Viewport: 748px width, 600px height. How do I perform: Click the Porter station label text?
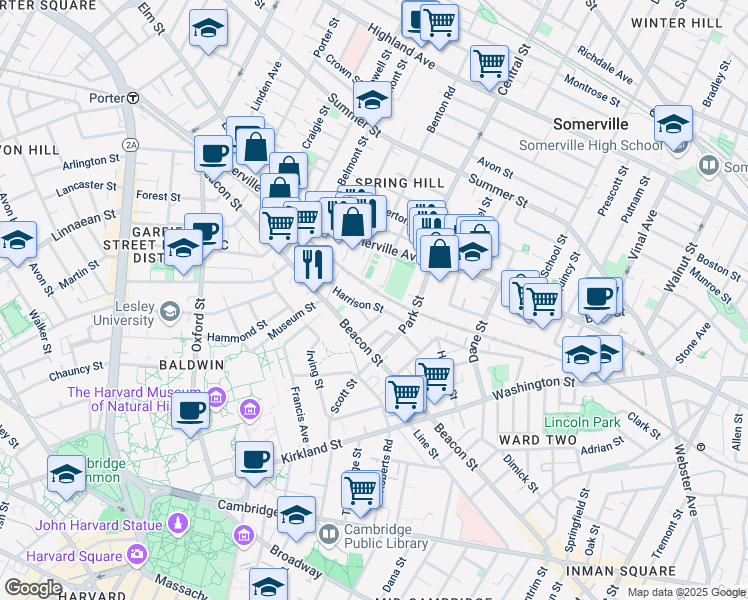107,98
